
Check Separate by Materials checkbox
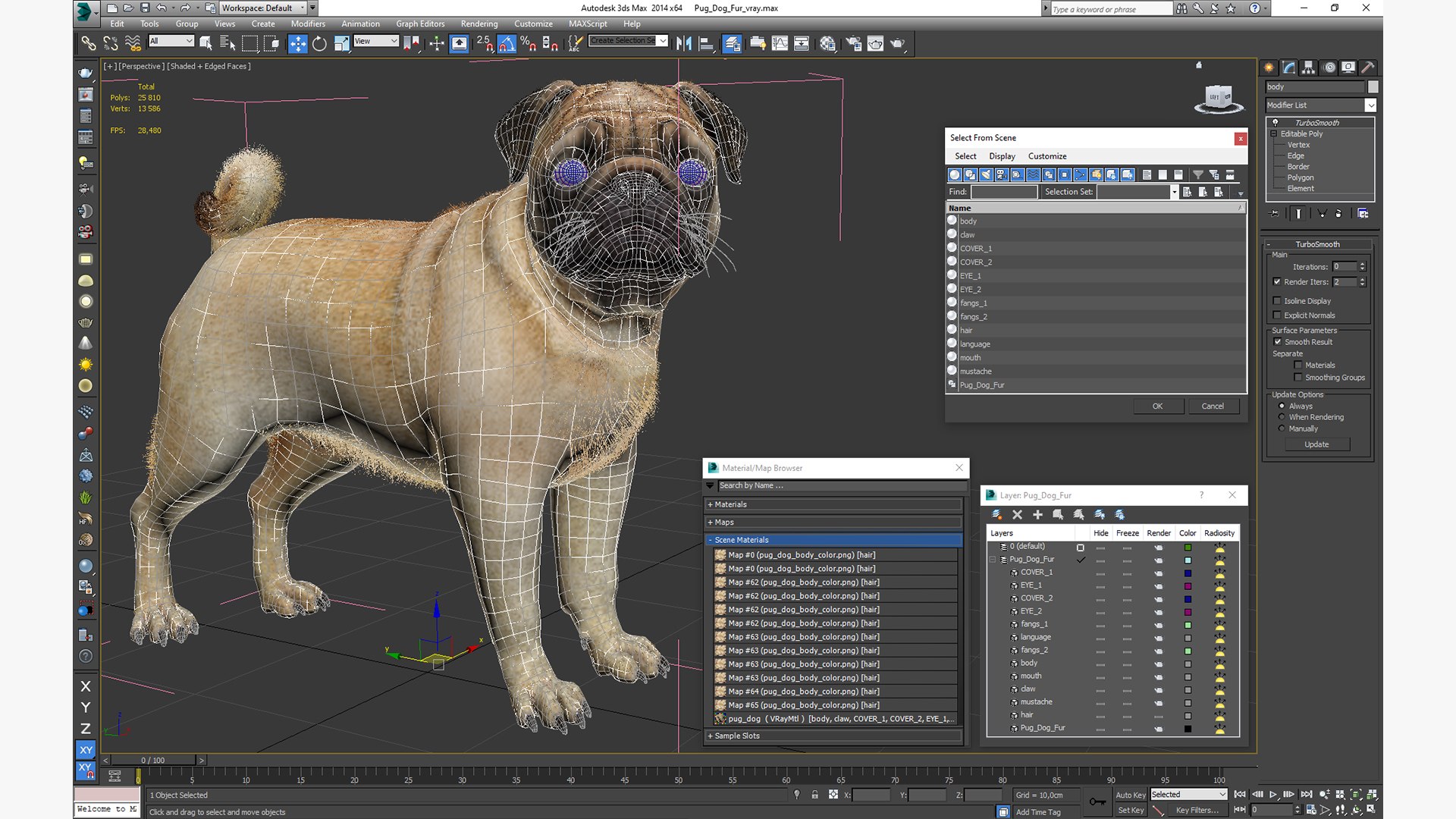(1298, 366)
